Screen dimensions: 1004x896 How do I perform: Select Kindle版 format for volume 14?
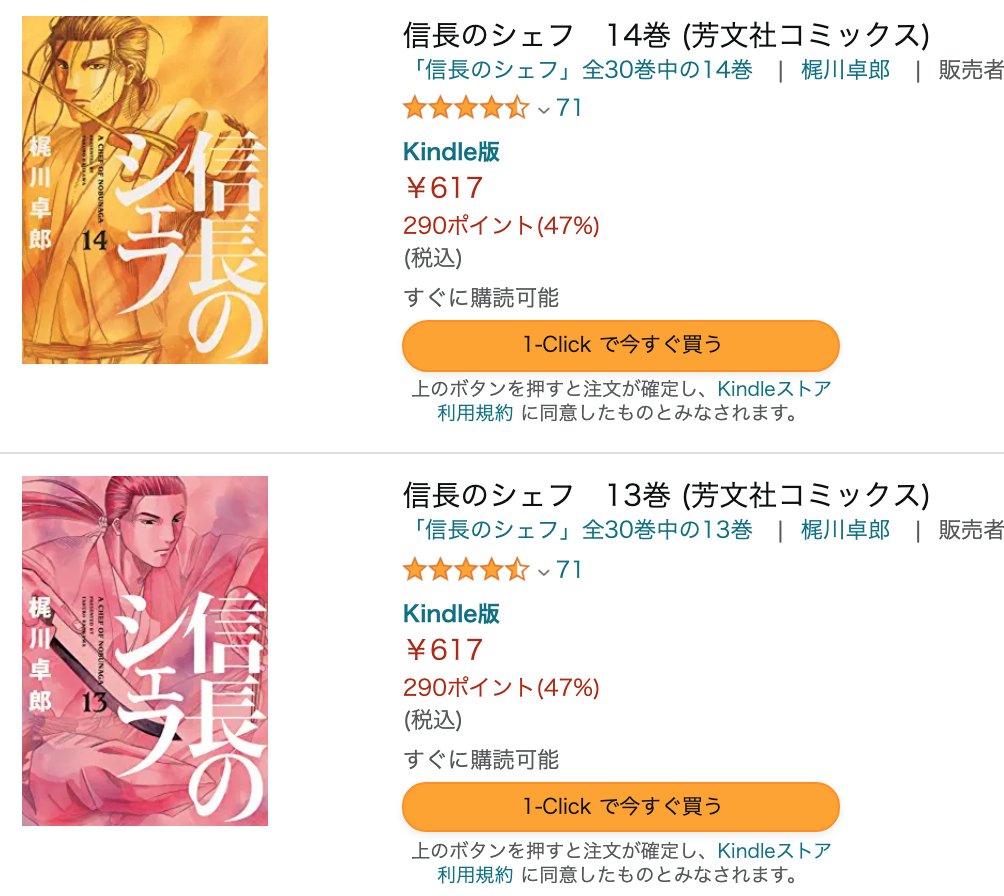tap(451, 152)
